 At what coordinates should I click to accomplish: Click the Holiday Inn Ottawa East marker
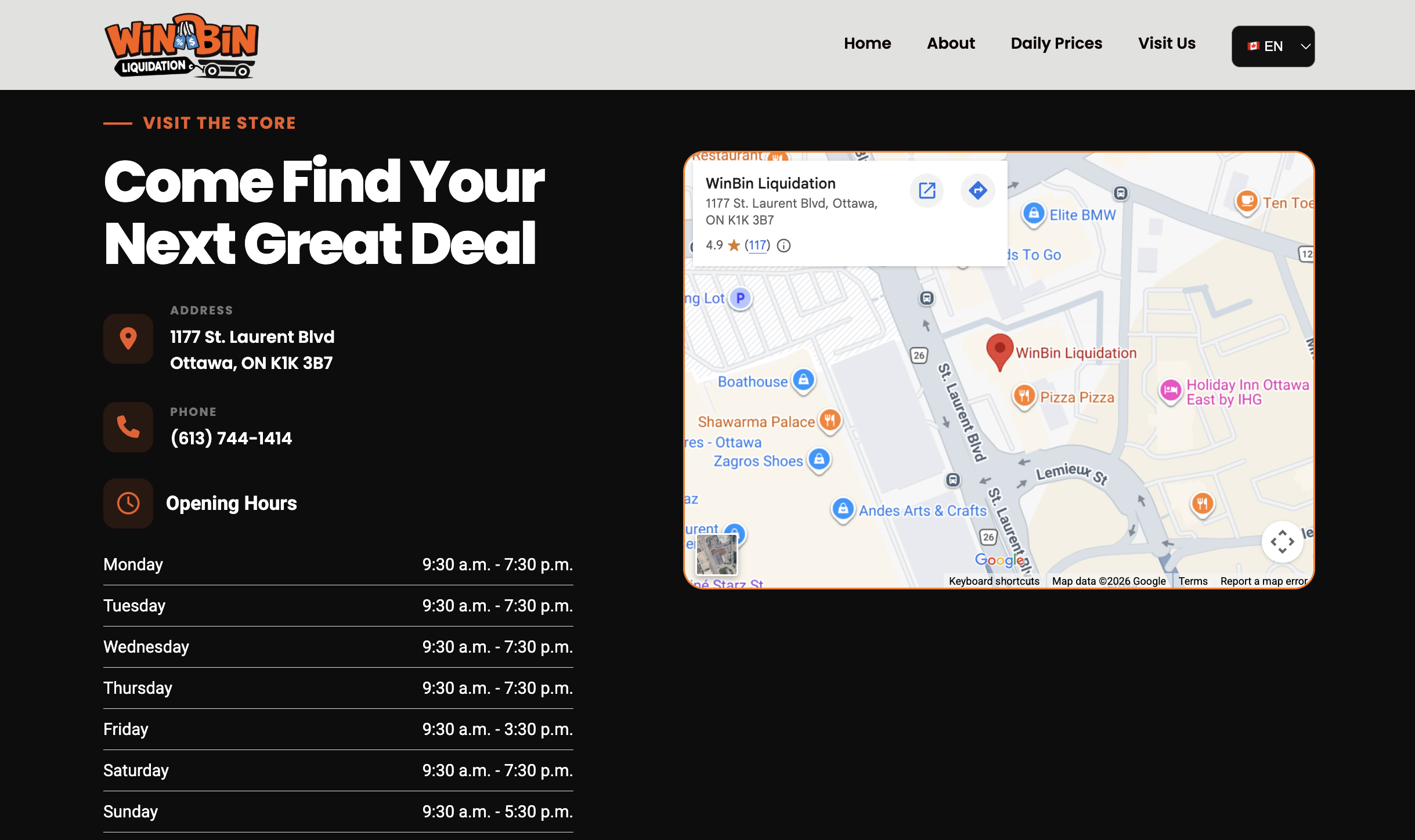point(1171,390)
